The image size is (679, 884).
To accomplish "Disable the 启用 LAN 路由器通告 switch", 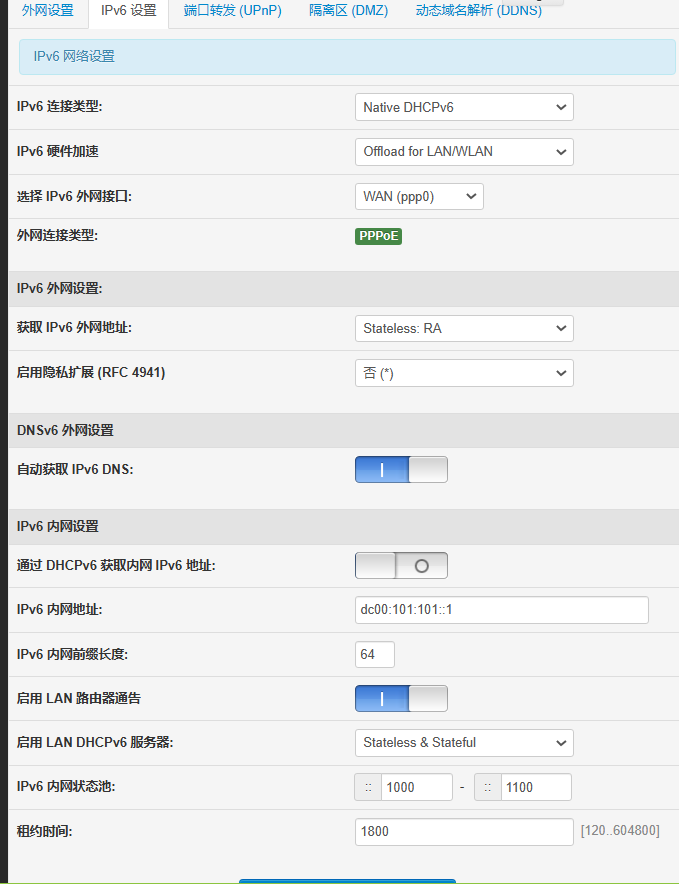I will coord(401,699).
